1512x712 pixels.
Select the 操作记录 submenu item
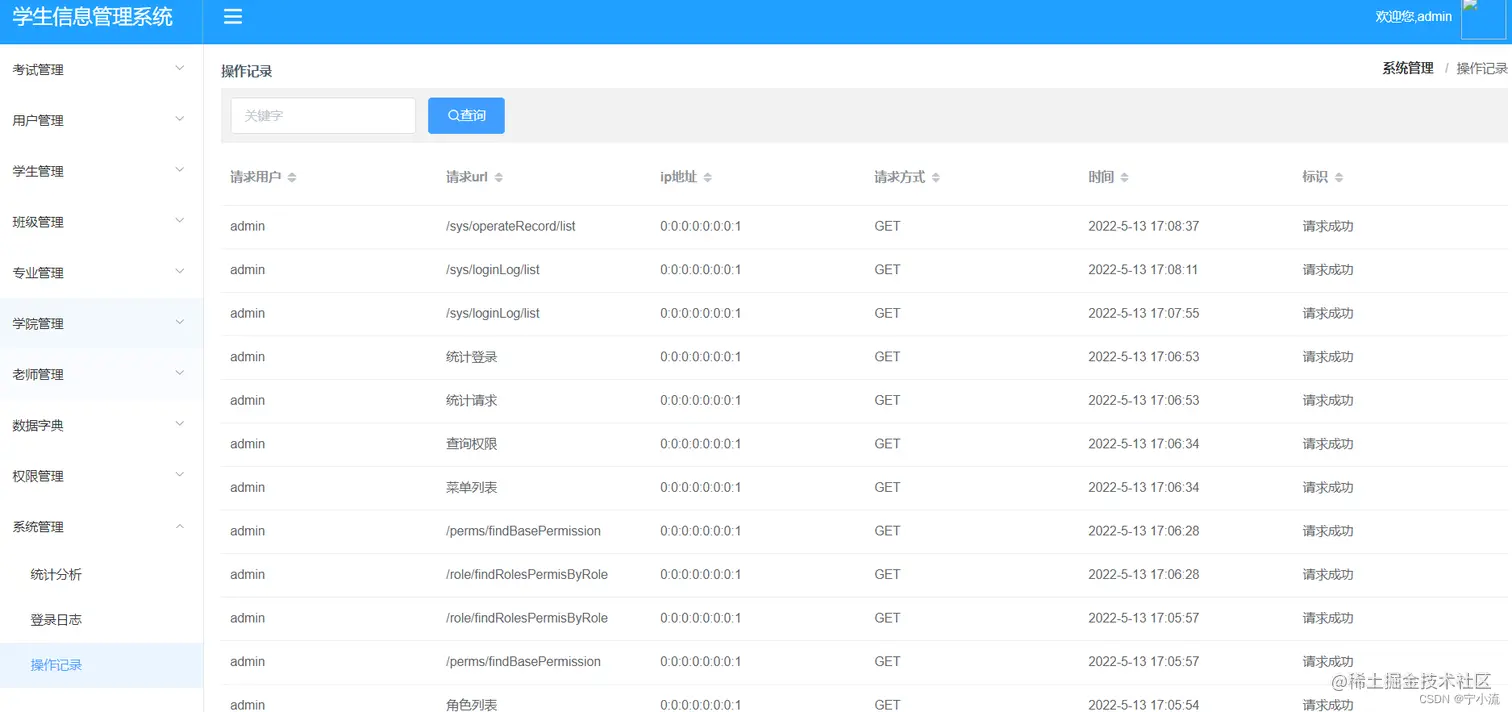click(101, 665)
